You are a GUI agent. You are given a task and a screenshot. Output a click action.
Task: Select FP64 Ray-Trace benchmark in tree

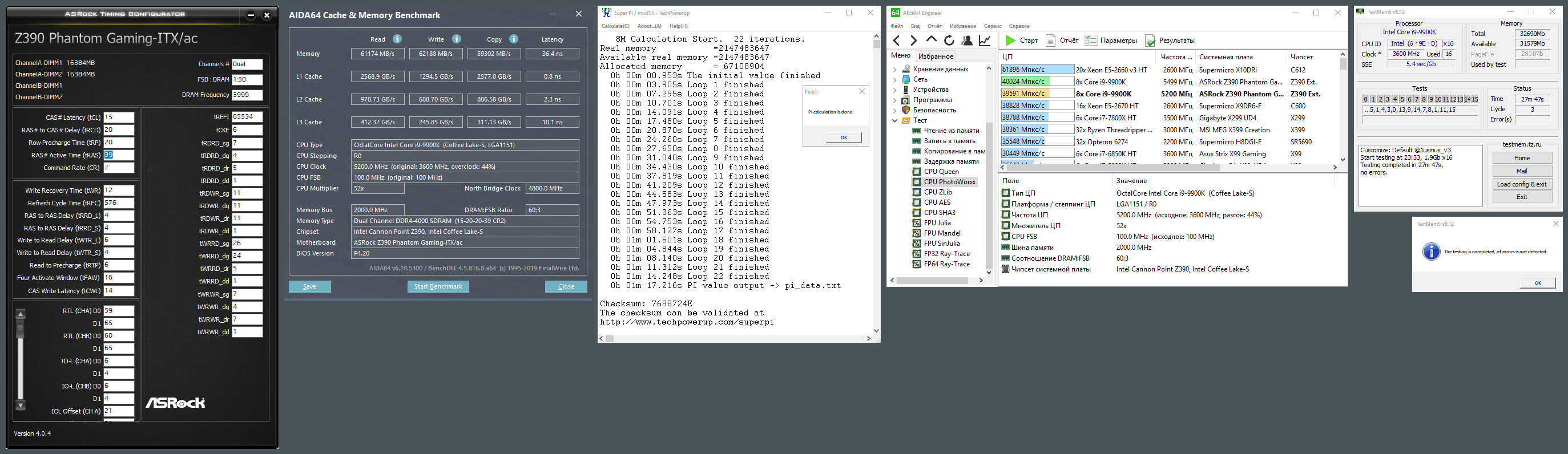(946, 264)
